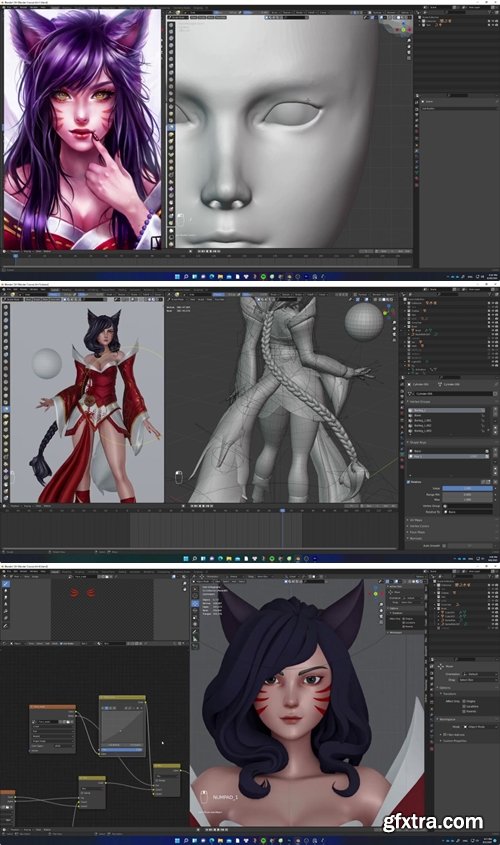
Task: Open File menu in top Blender window
Action: 9,8
